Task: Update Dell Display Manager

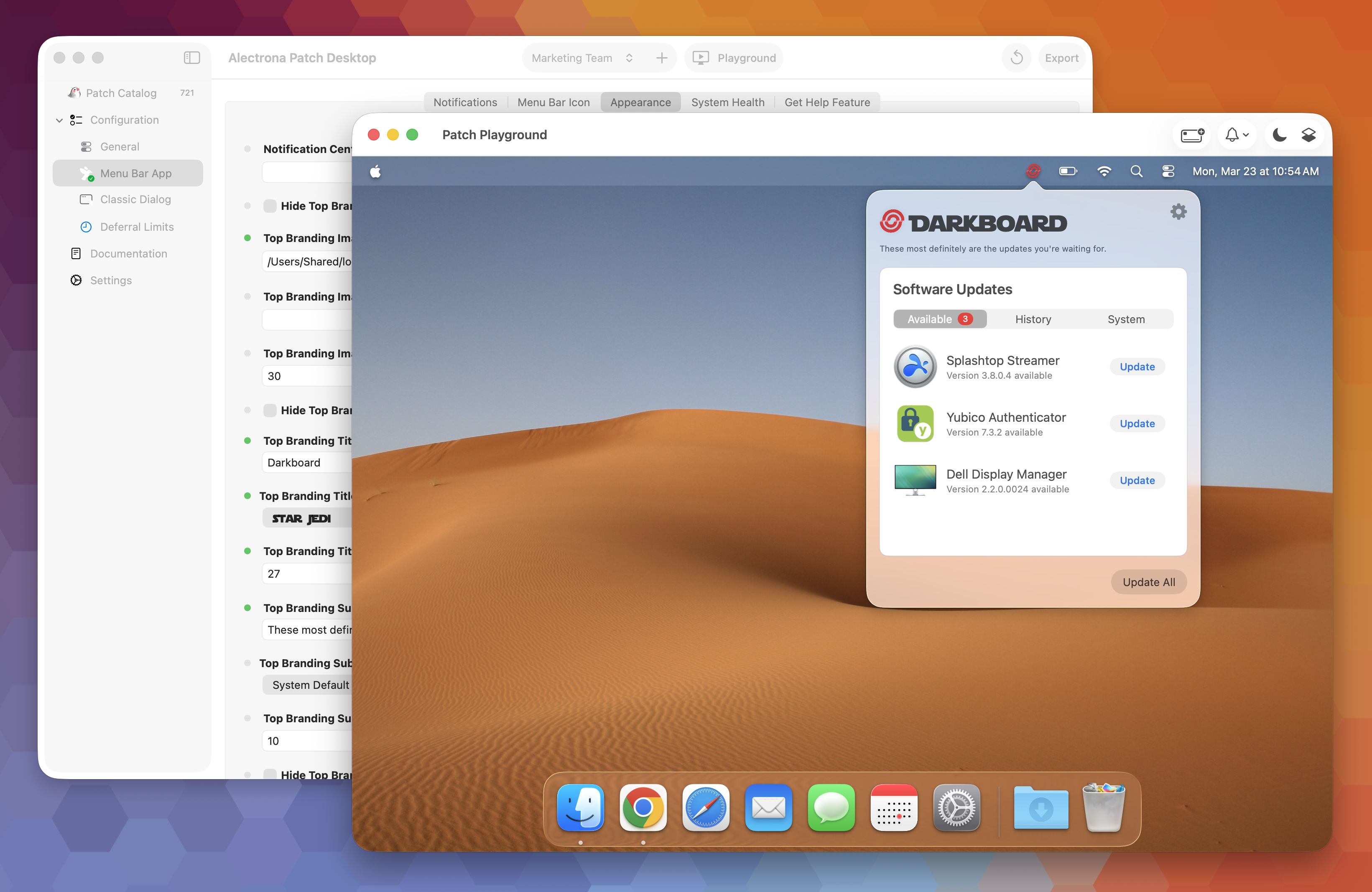Action: point(1137,481)
